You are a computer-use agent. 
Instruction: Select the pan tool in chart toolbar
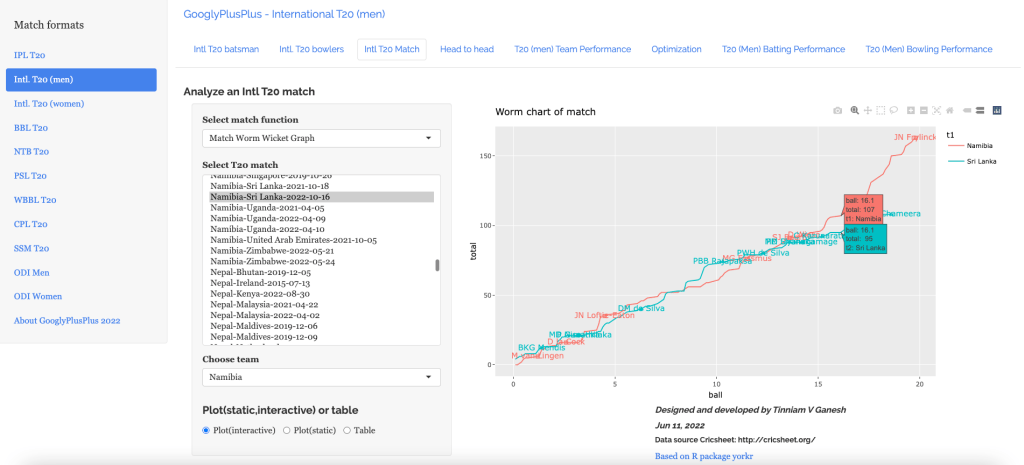click(x=867, y=111)
